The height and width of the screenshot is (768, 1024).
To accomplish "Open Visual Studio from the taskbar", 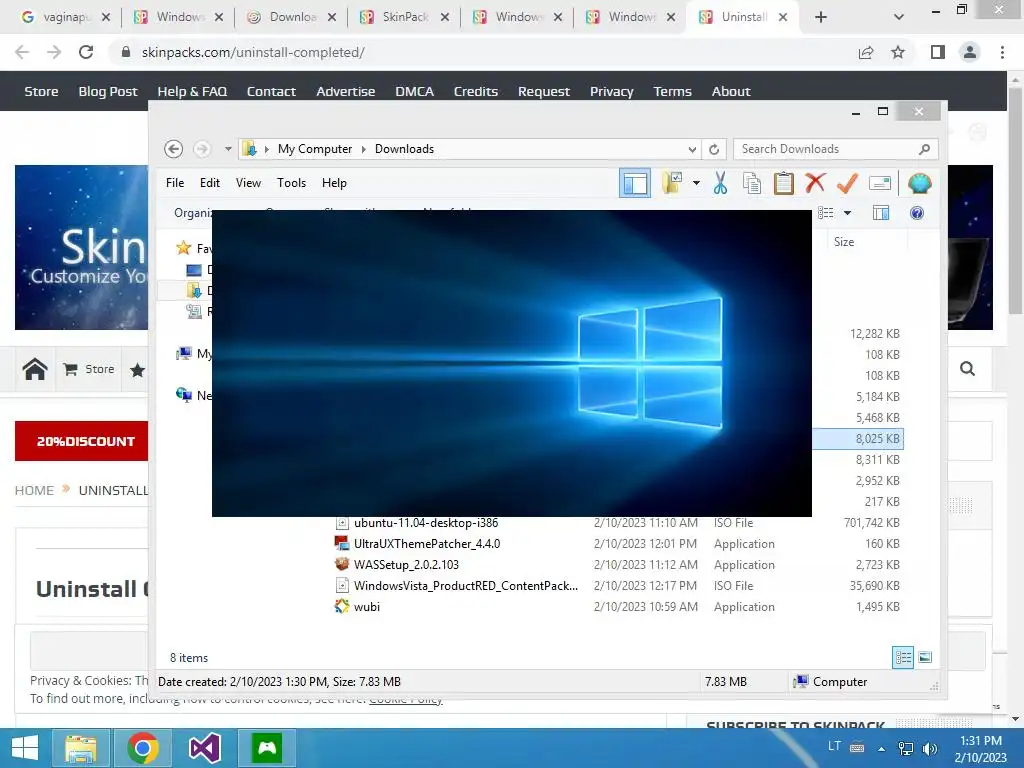I will click(204, 748).
